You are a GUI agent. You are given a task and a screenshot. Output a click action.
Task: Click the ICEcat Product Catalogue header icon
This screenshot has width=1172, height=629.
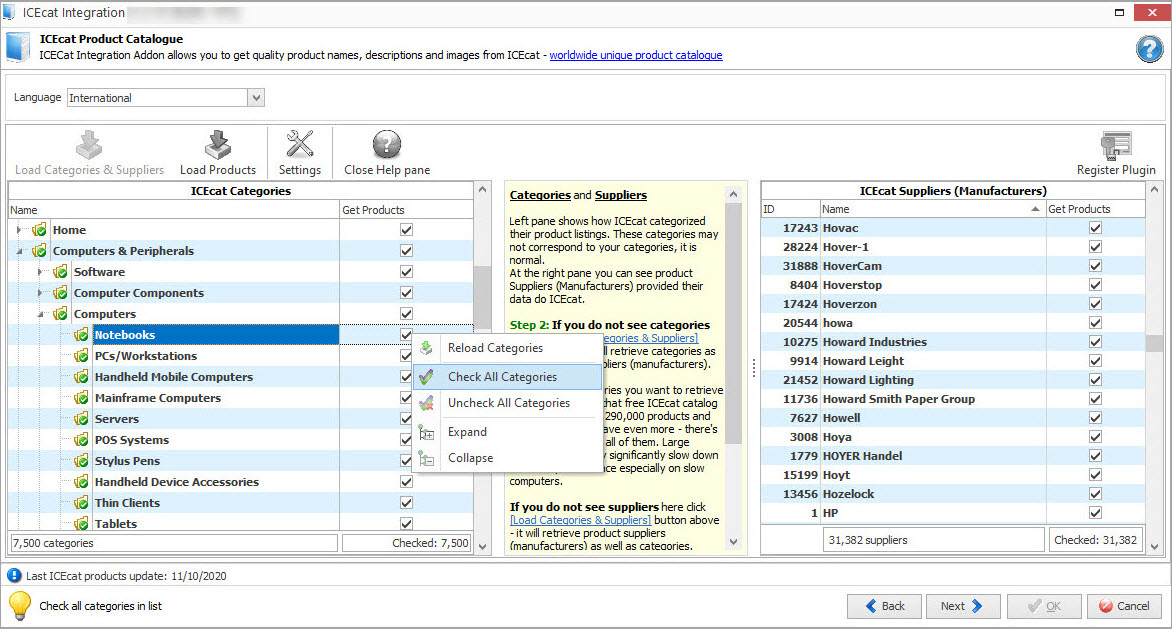[x=17, y=47]
